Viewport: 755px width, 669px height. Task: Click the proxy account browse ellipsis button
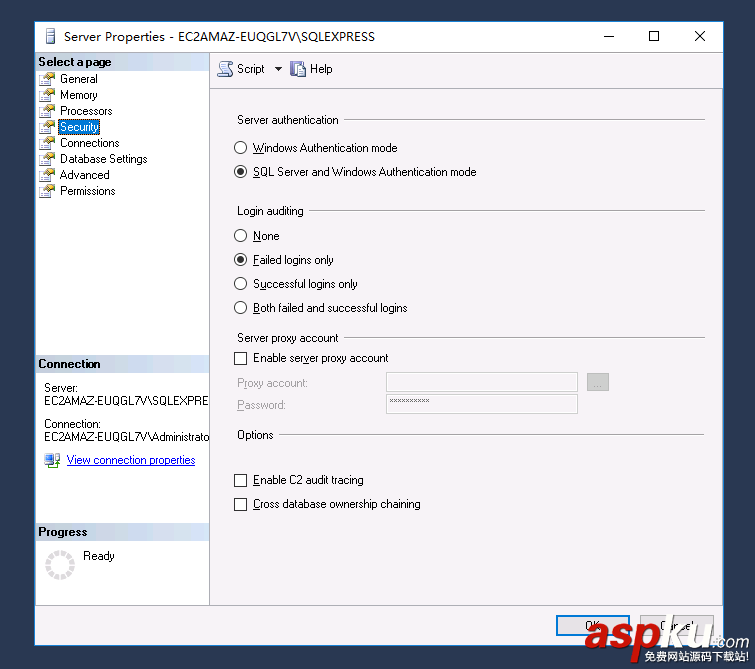(598, 382)
